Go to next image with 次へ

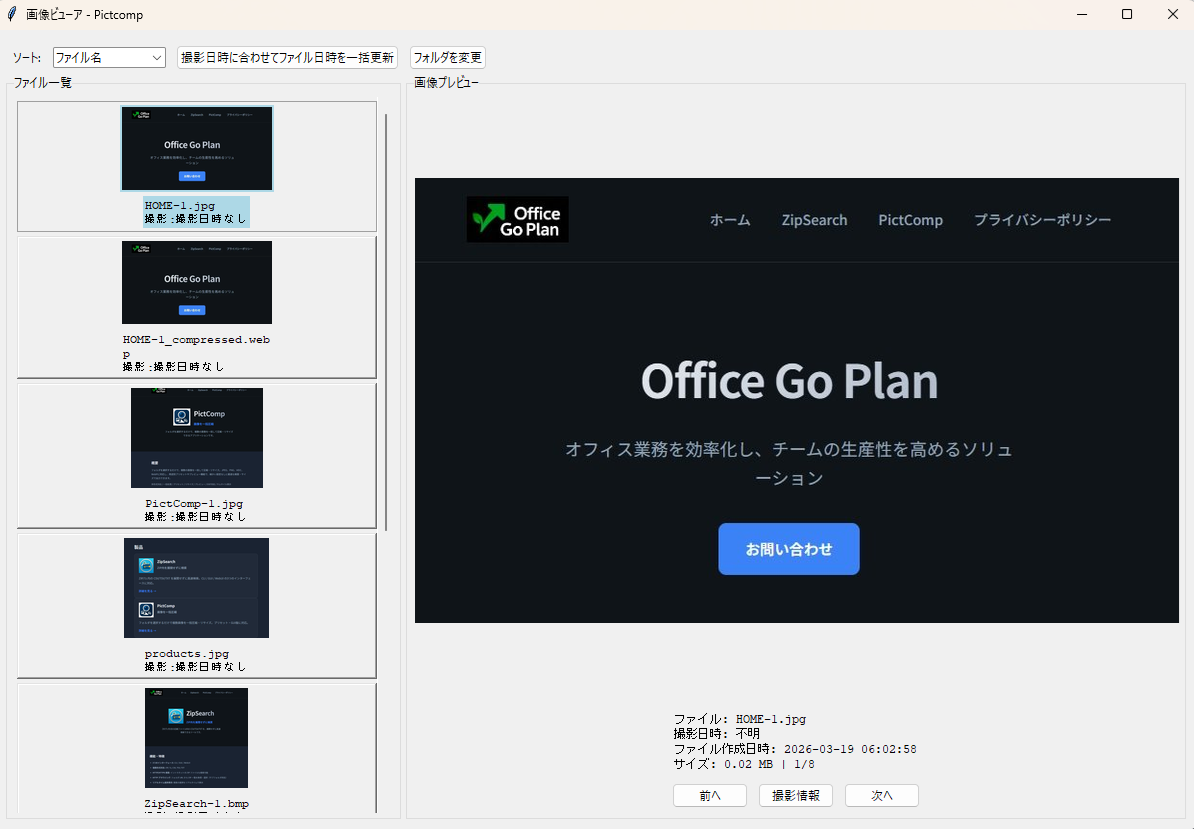click(882, 796)
